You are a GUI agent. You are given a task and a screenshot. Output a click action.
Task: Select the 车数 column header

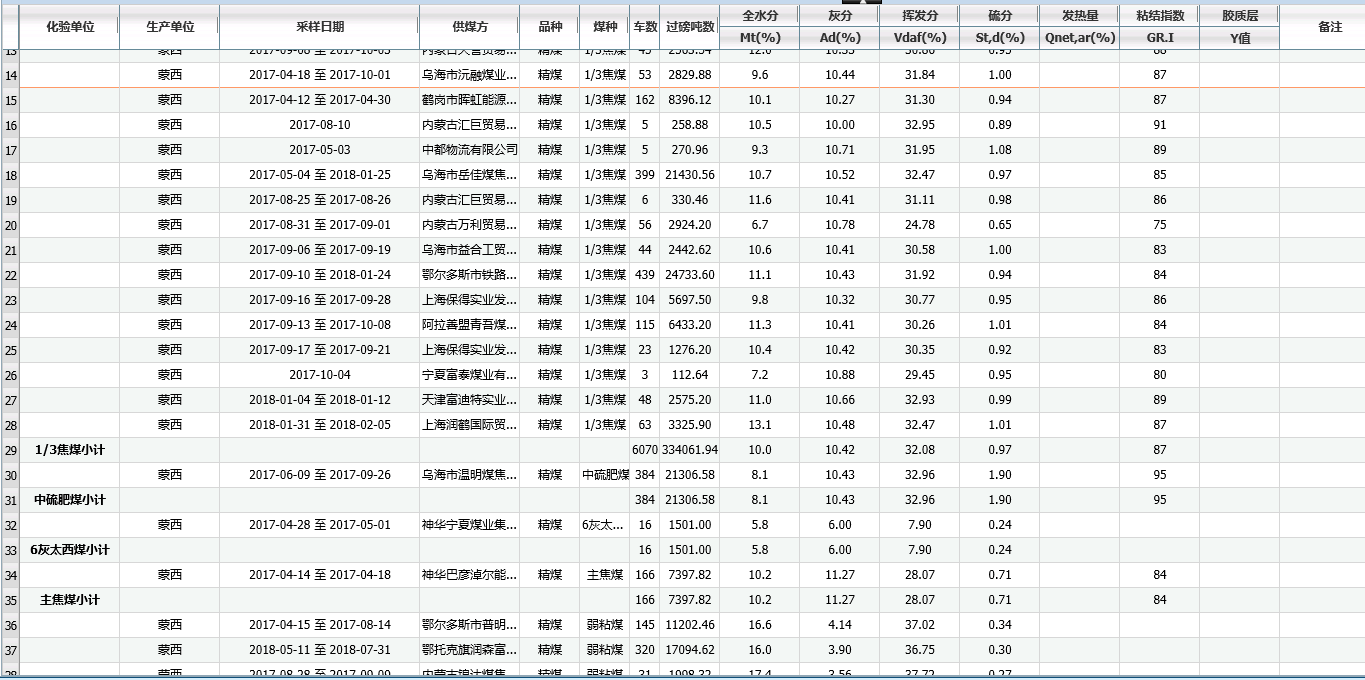point(645,27)
